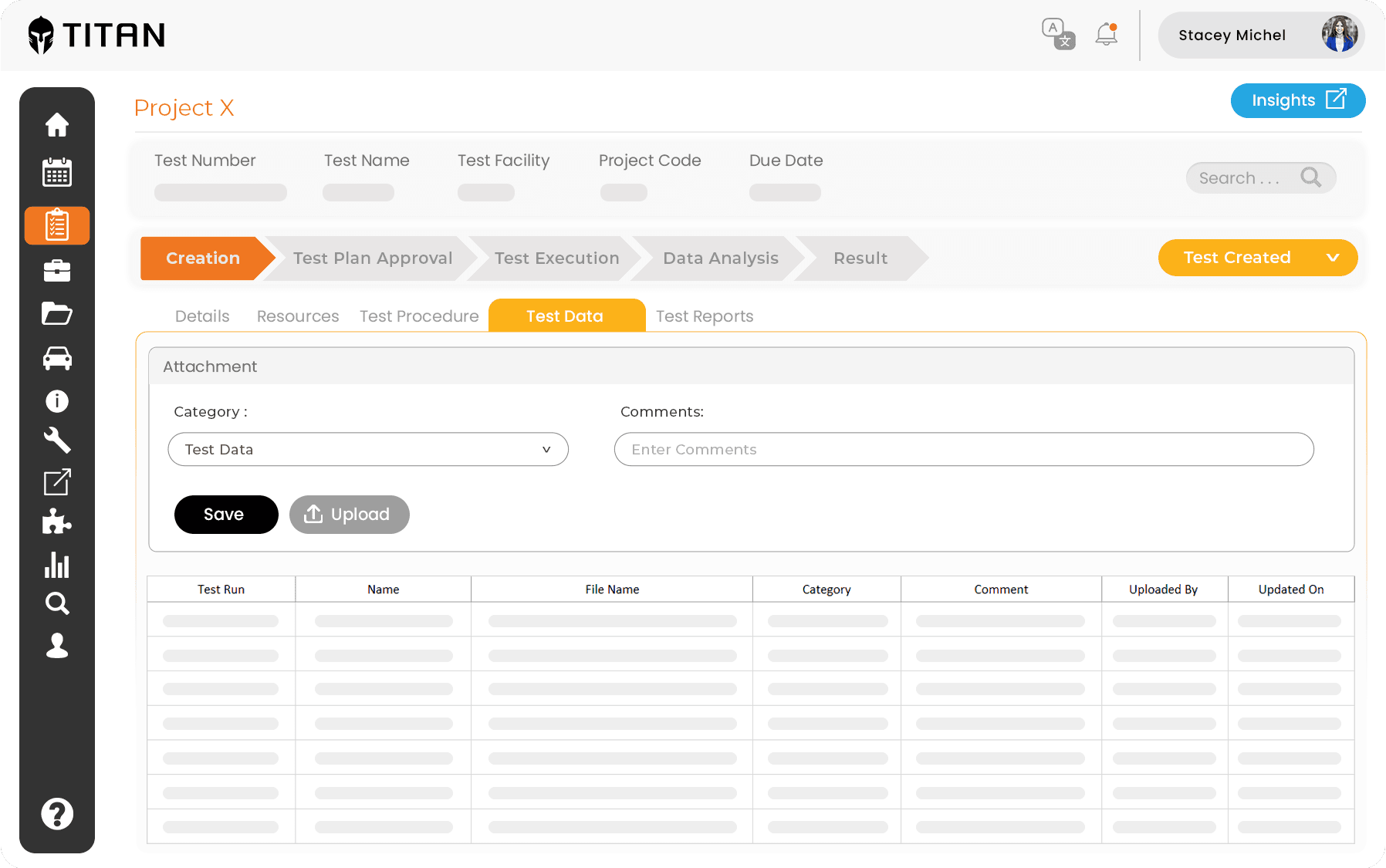The height and width of the screenshot is (868, 1386).
Task: Open the car vehicle icon
Action: click(57, 358)
